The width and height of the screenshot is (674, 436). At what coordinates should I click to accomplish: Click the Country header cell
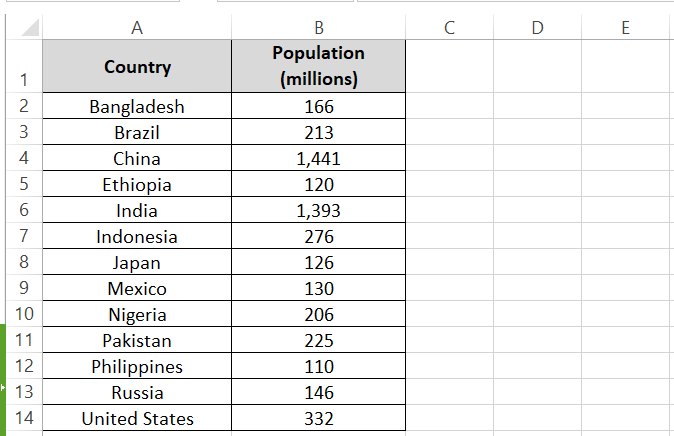tap(137, 67)
